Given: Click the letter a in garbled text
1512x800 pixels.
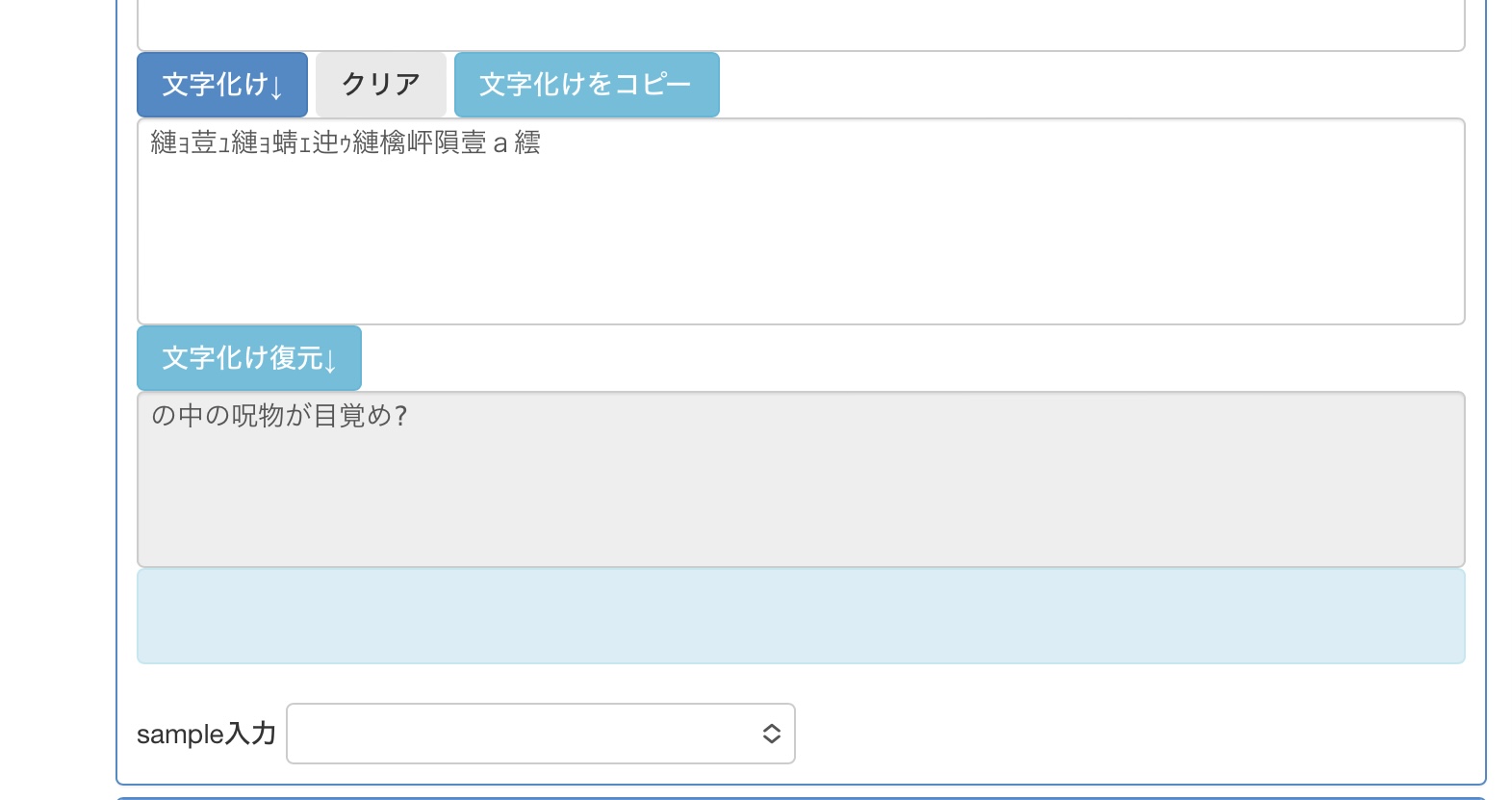Looking at the screenshot, I should point(500,144).
